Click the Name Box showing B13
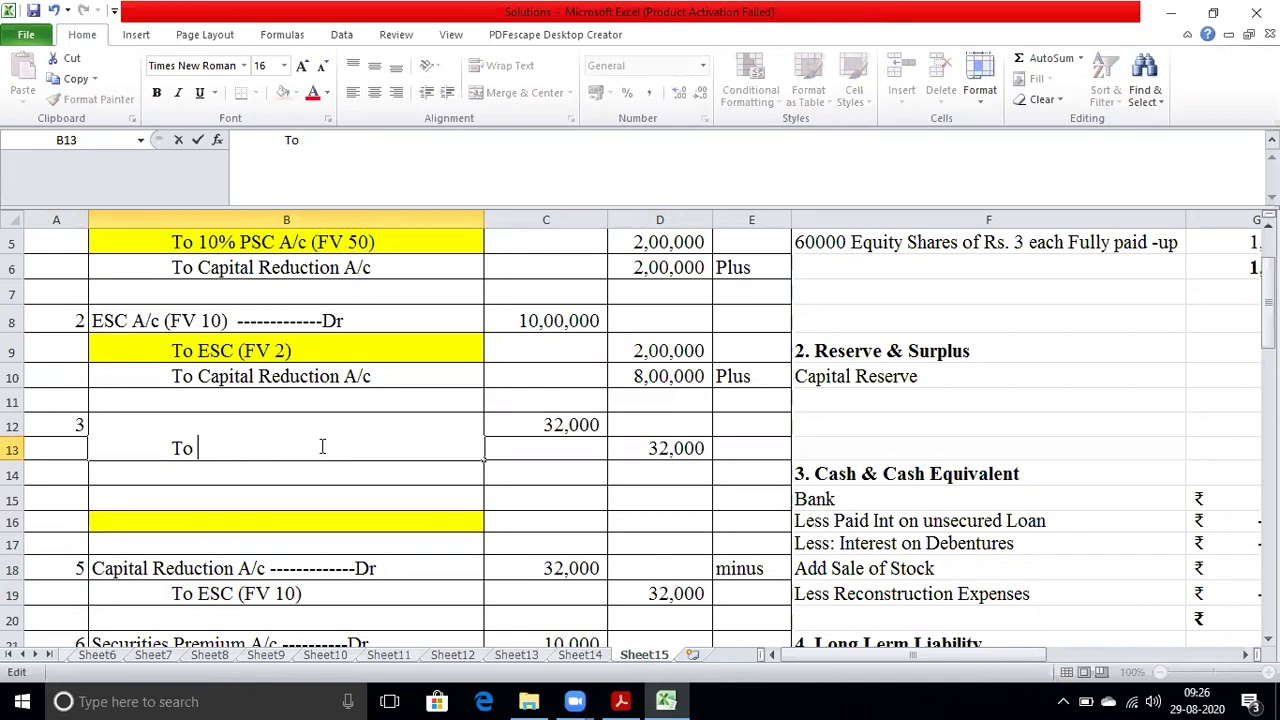 coord(66,140)
